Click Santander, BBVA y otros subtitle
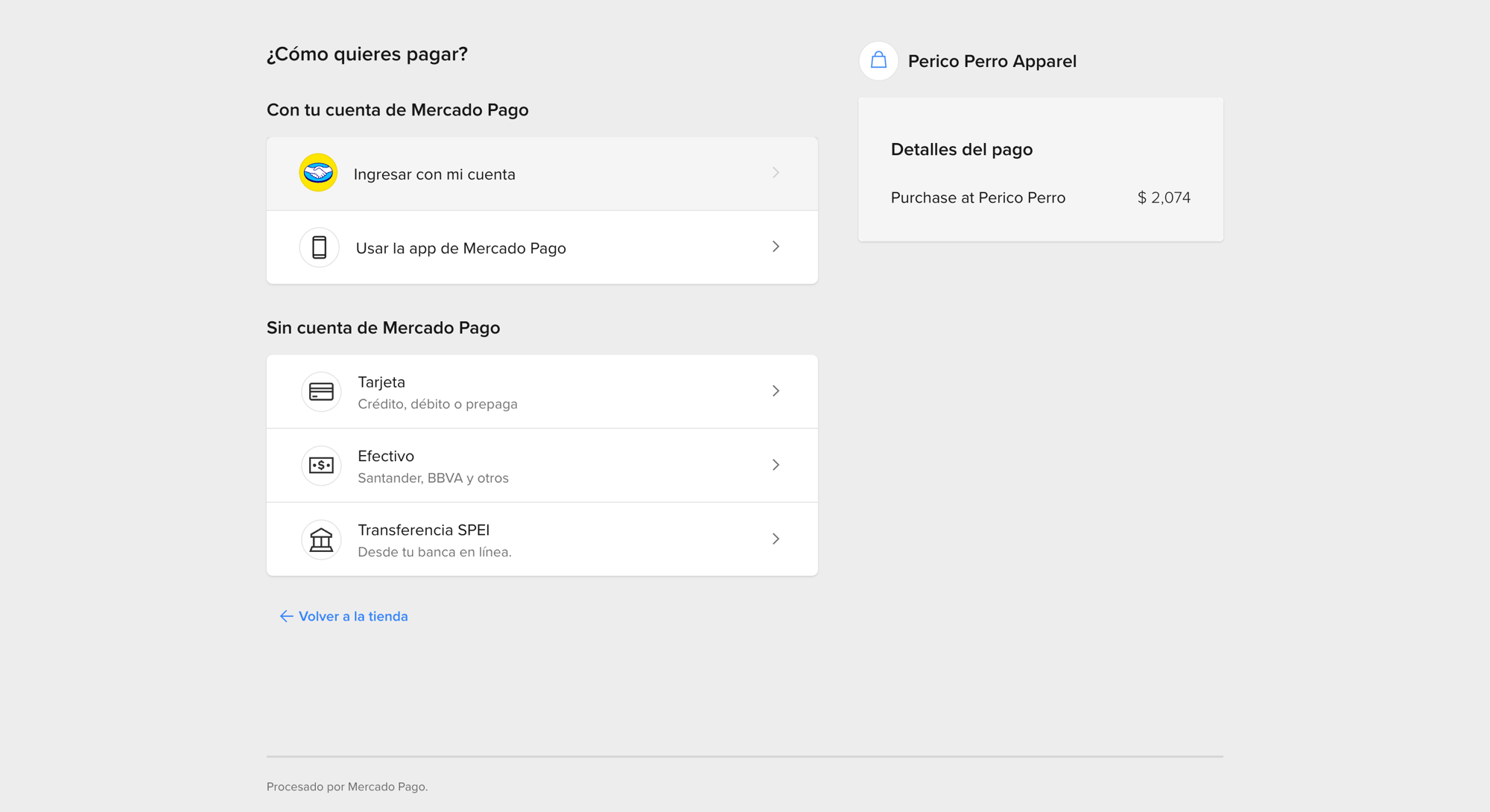The height and width of the screenshot is (812, 1490). [x=433, y=478]
